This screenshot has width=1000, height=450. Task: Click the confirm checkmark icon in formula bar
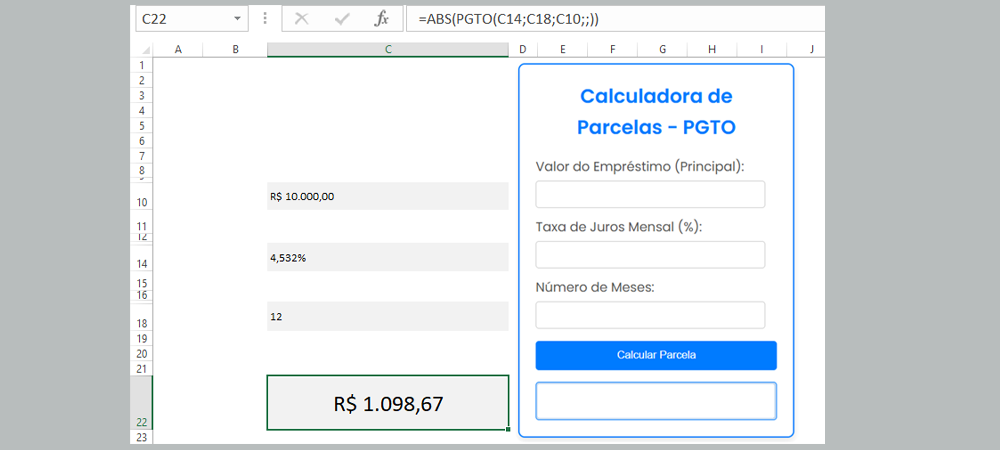click(342, 19)
